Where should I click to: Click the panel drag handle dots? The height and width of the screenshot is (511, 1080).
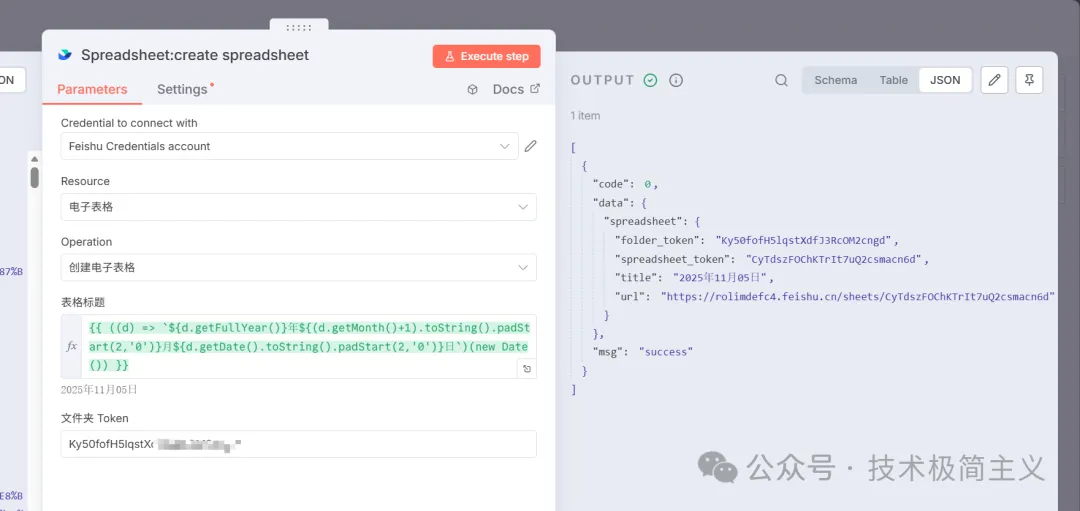pyautogui.click(x=298, y=28)
